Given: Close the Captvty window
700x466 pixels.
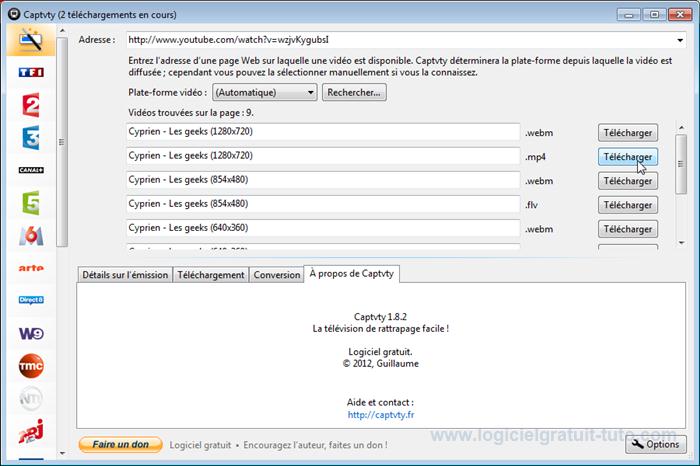Looking at the screenshot, I should pos(680,14).
